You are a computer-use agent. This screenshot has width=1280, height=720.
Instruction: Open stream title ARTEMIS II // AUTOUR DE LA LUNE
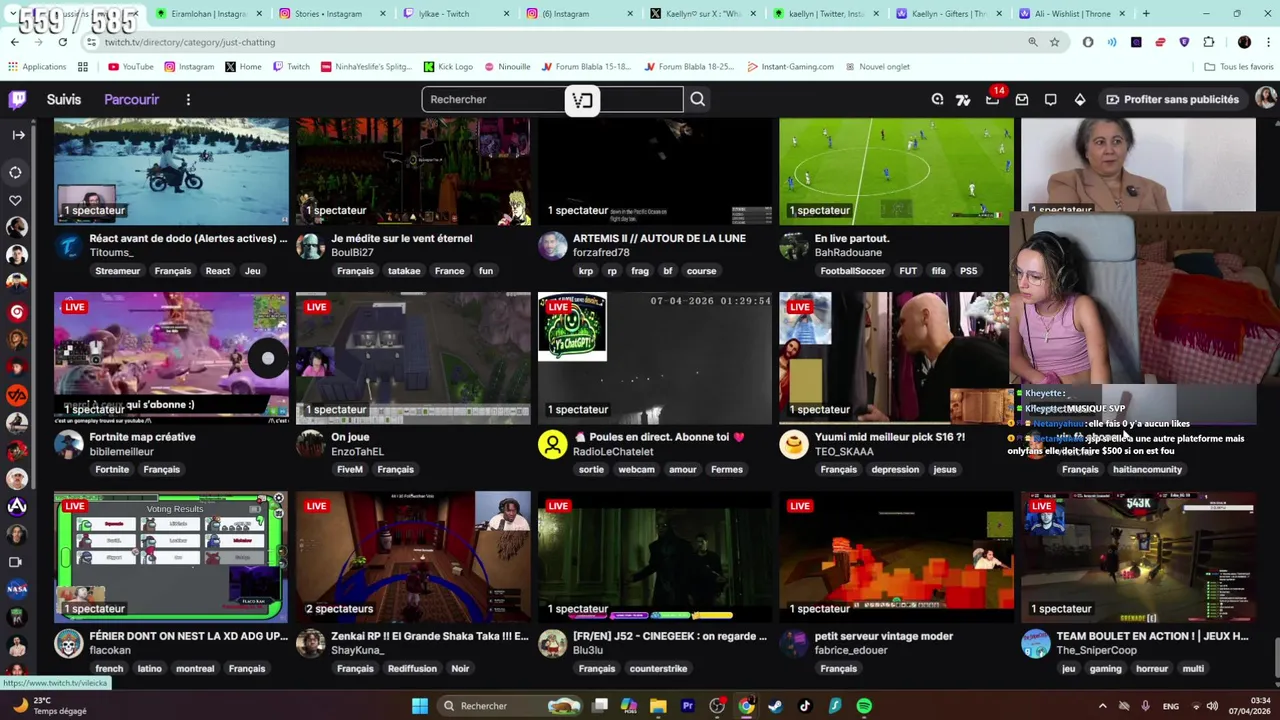[x=659, y=238]
